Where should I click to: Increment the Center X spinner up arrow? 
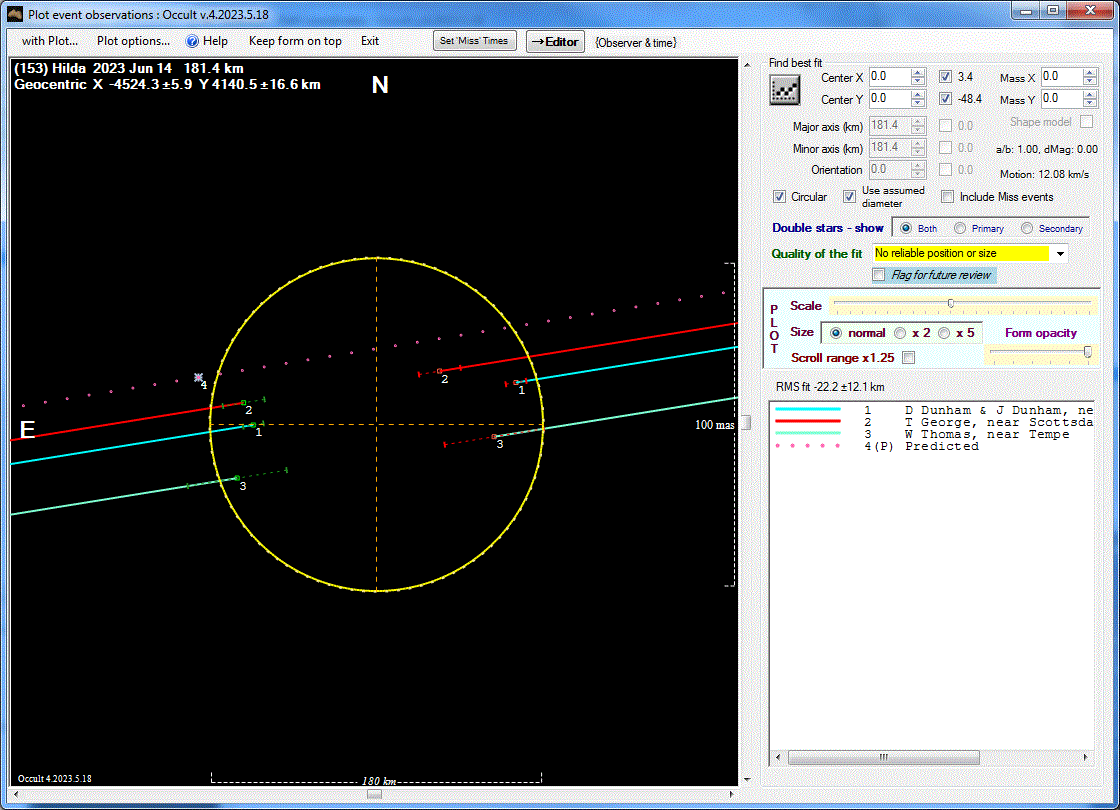point(918,73)
